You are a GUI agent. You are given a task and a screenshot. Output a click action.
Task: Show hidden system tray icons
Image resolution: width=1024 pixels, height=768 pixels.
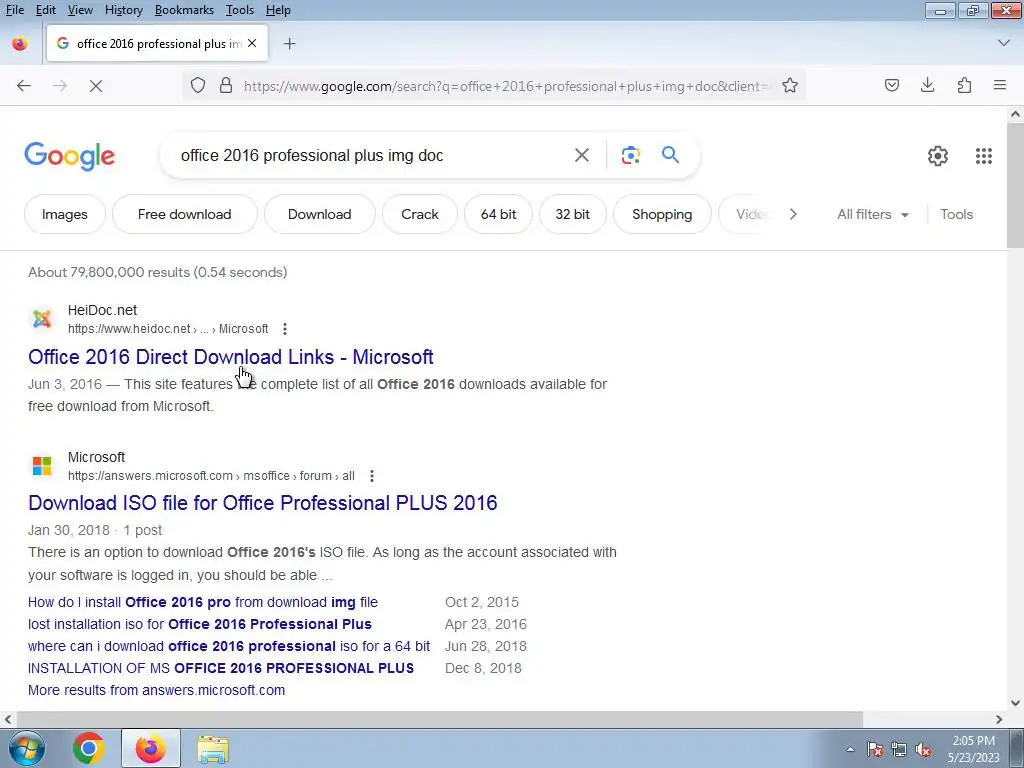click(x=850, y=749)
